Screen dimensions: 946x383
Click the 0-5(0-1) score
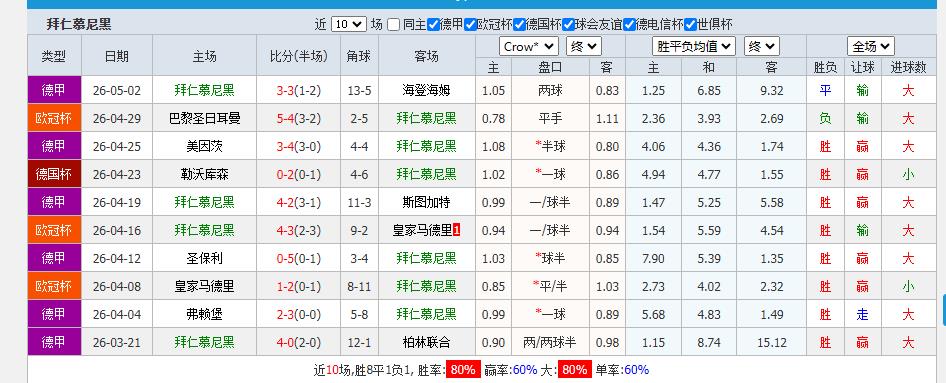point(299,258)
